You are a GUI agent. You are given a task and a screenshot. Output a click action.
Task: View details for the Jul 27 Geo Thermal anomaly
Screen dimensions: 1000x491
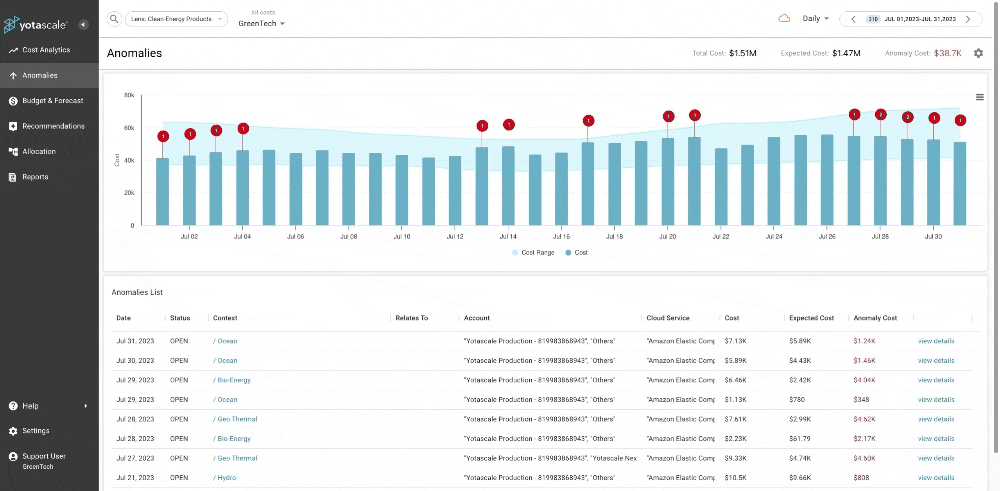pyautogui.click(x=936, y=458)
